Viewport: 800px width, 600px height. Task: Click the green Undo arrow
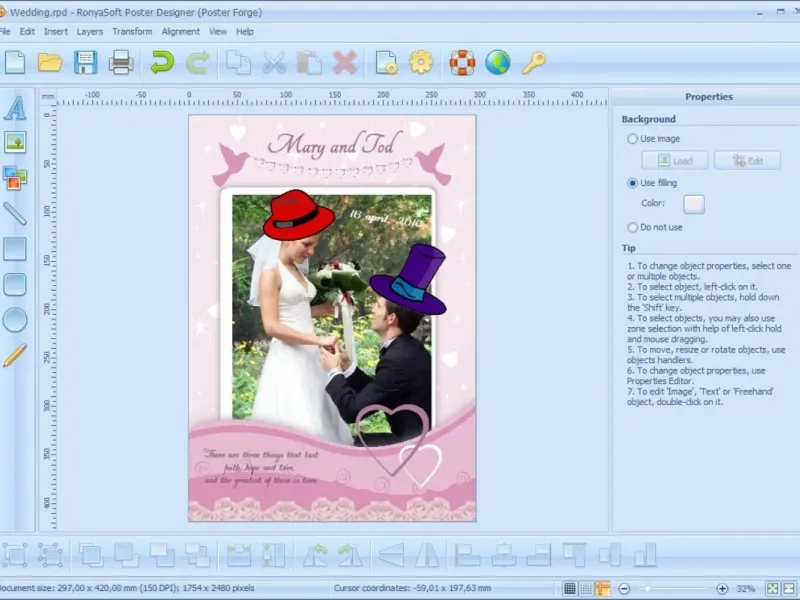coord(160,63)
